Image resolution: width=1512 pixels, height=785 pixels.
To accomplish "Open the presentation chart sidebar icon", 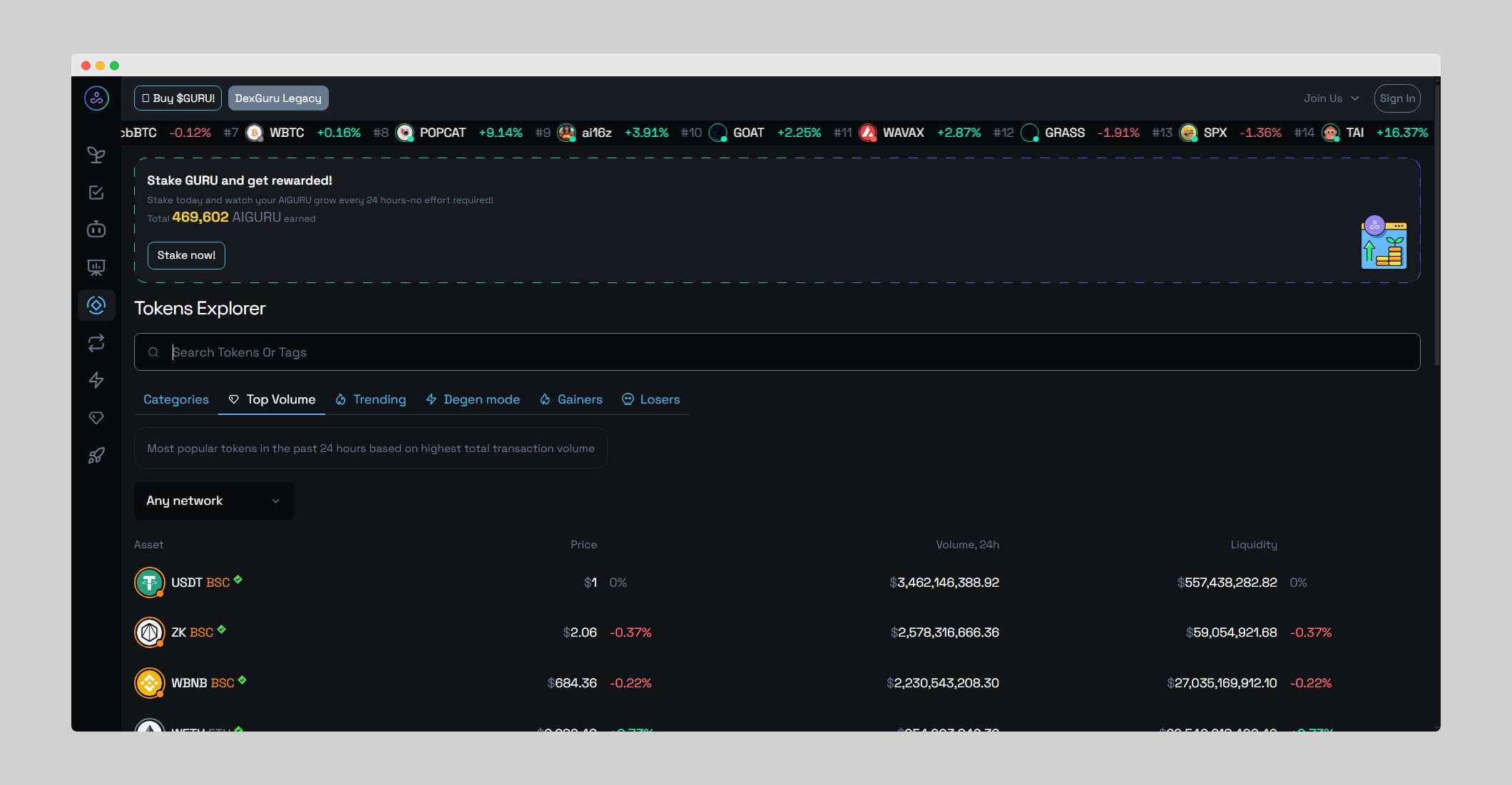I will 96,267.
